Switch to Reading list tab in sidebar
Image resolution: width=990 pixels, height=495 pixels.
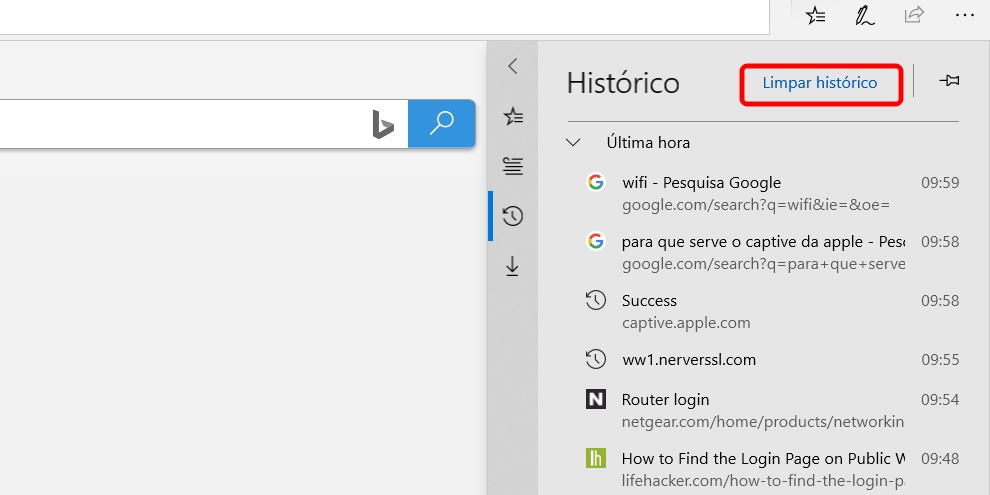(513, 166)
